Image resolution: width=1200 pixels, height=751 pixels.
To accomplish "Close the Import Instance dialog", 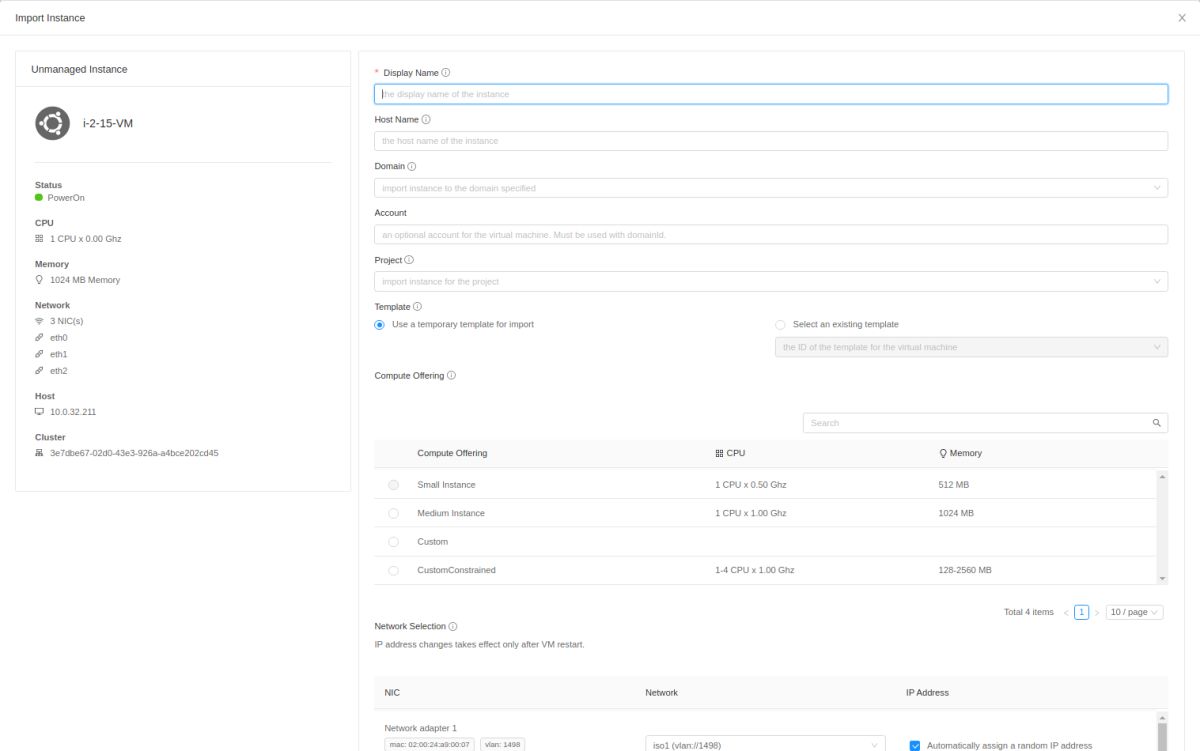I will coord(1182,18).
